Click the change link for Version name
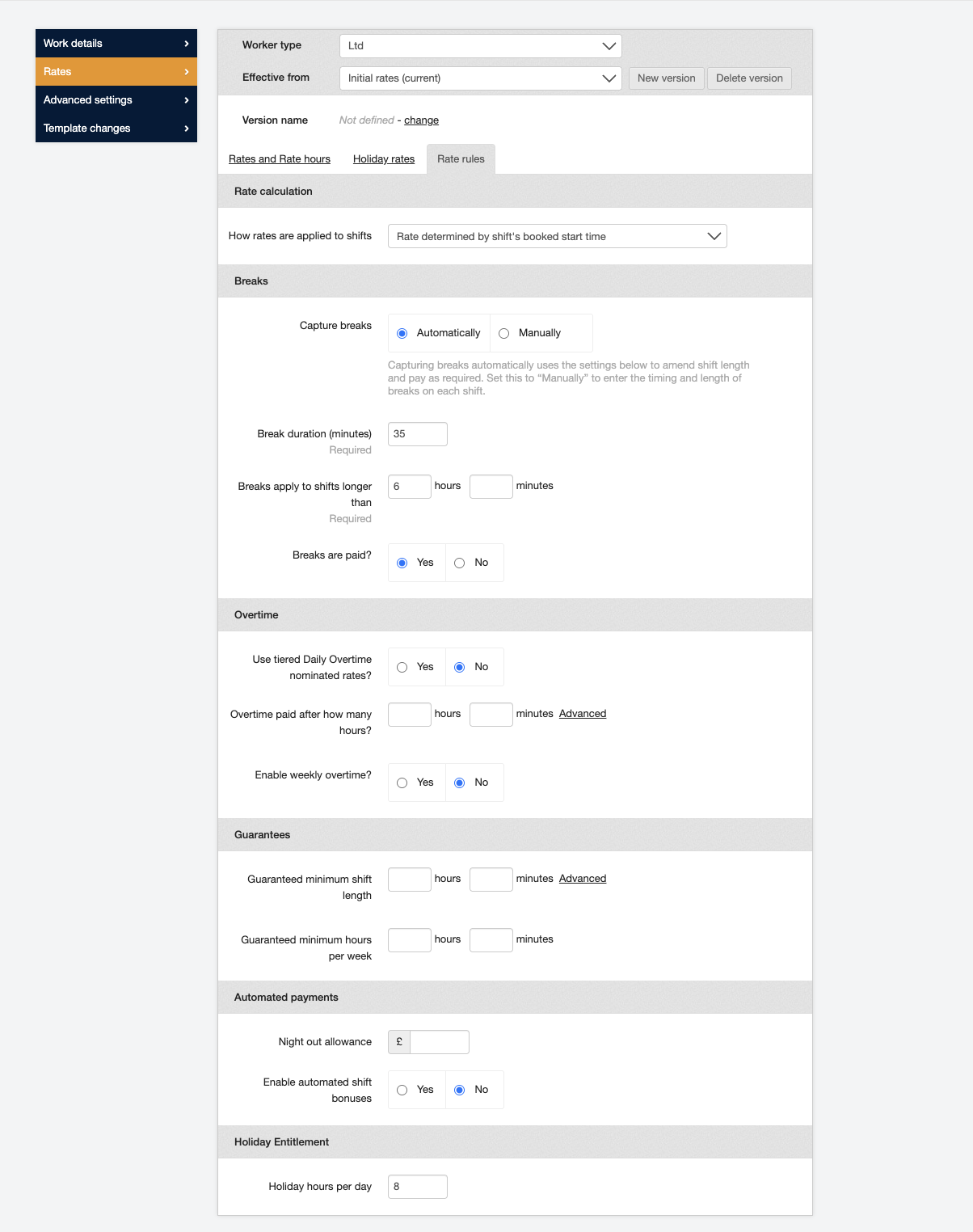The width and height of the screenshot is (973, 1232). (x=421, y=120)
